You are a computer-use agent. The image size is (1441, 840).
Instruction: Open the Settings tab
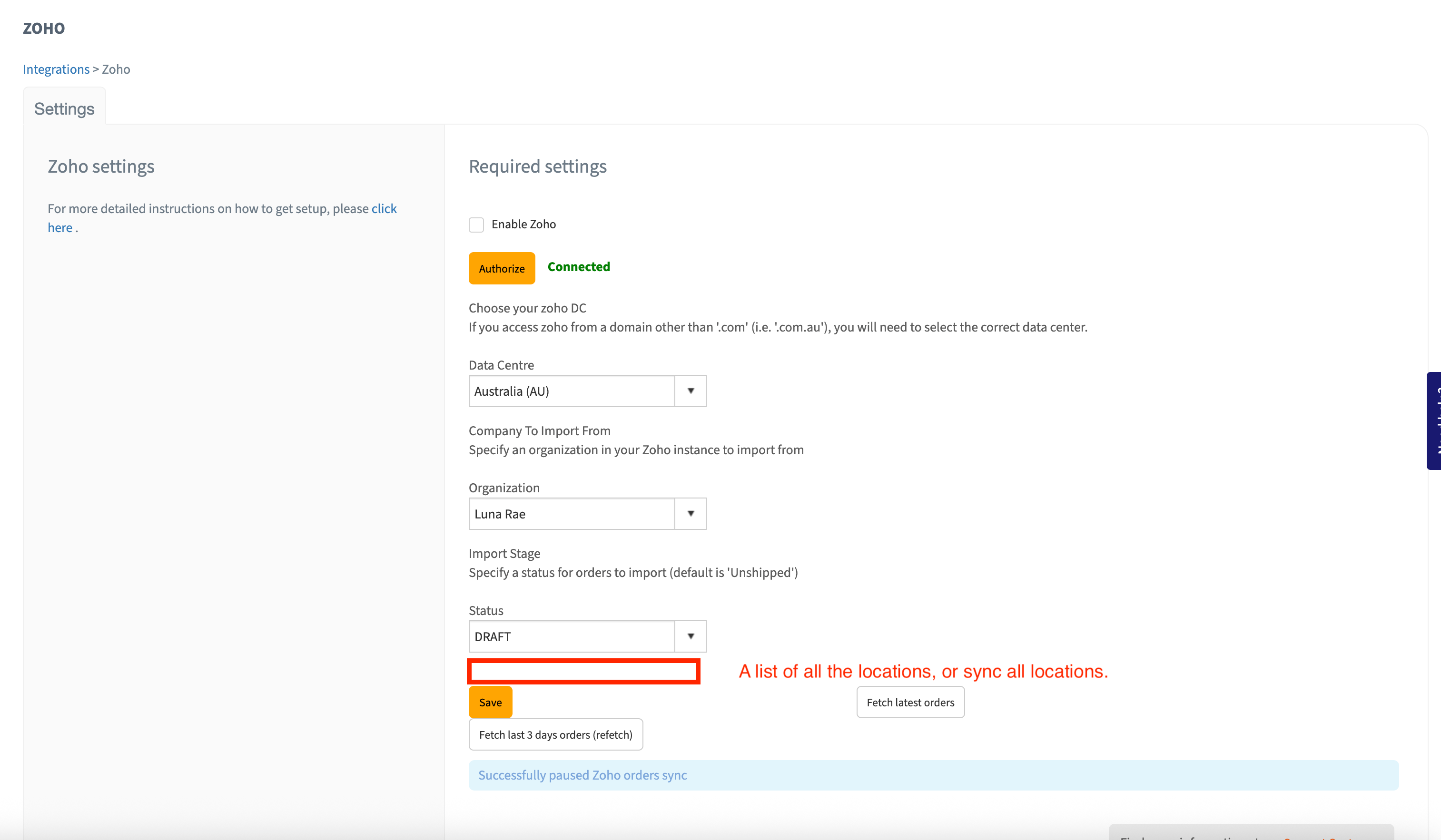click(x=64, y=108)
